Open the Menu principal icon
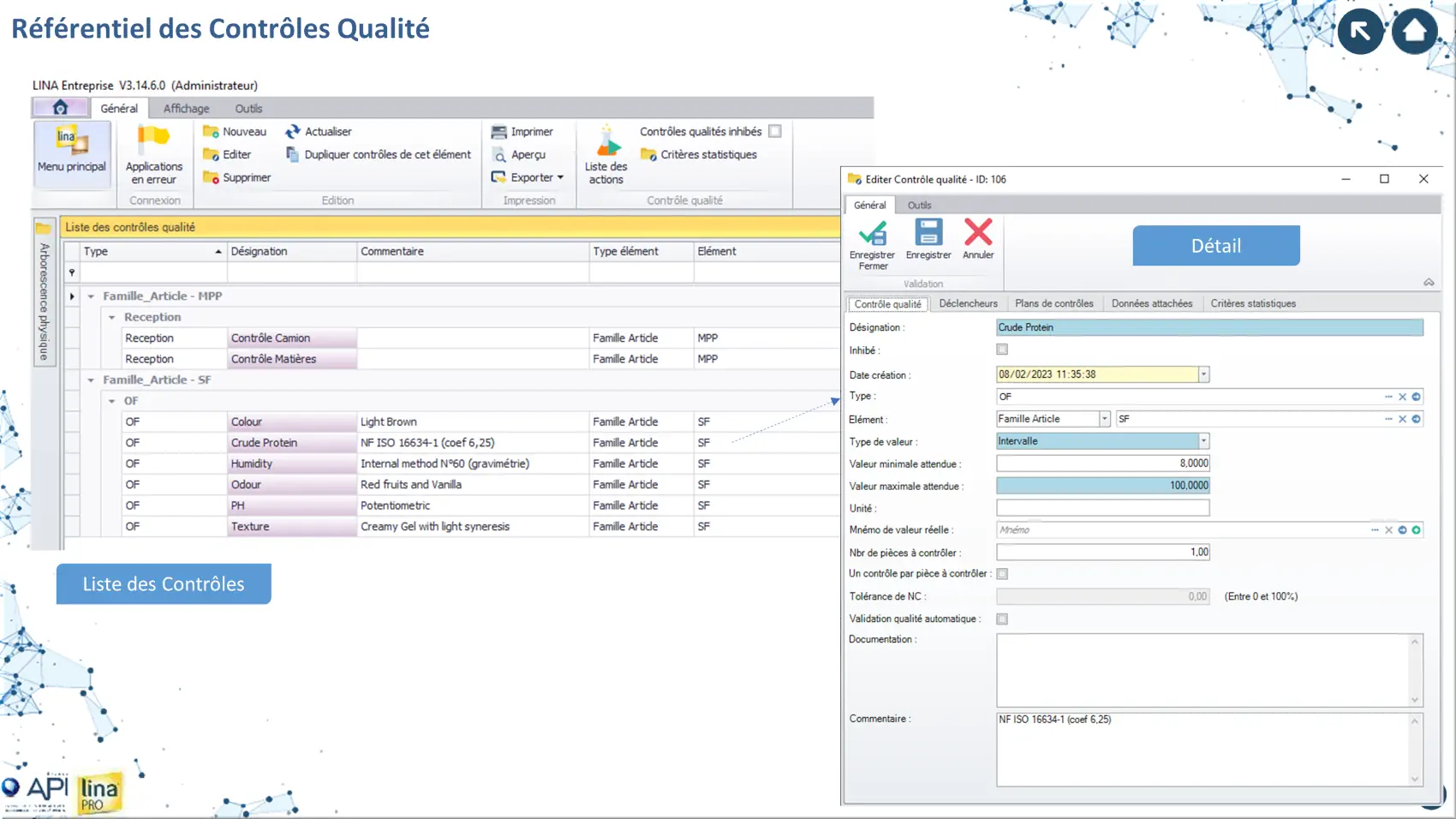The height and width of the screenshot is (819, 1456). pyautogui.click(x=72, y=141)
